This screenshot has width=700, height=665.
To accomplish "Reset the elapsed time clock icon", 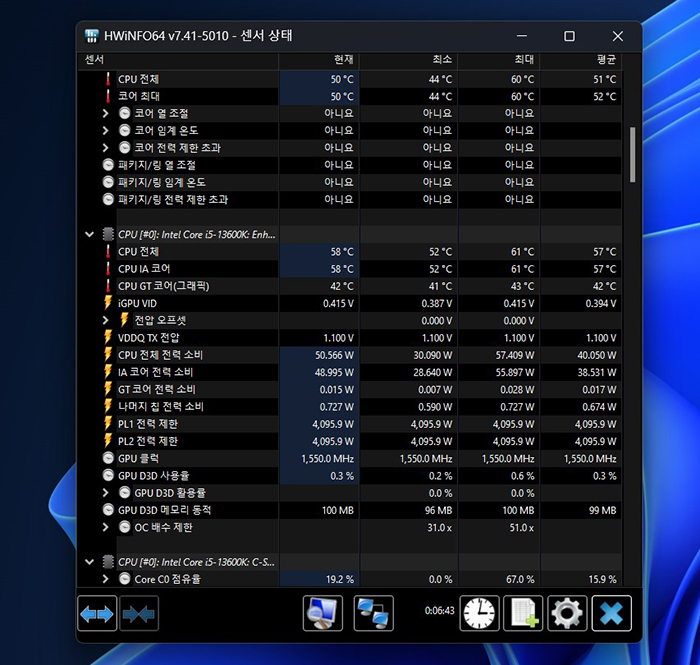I will click(479, 613).
